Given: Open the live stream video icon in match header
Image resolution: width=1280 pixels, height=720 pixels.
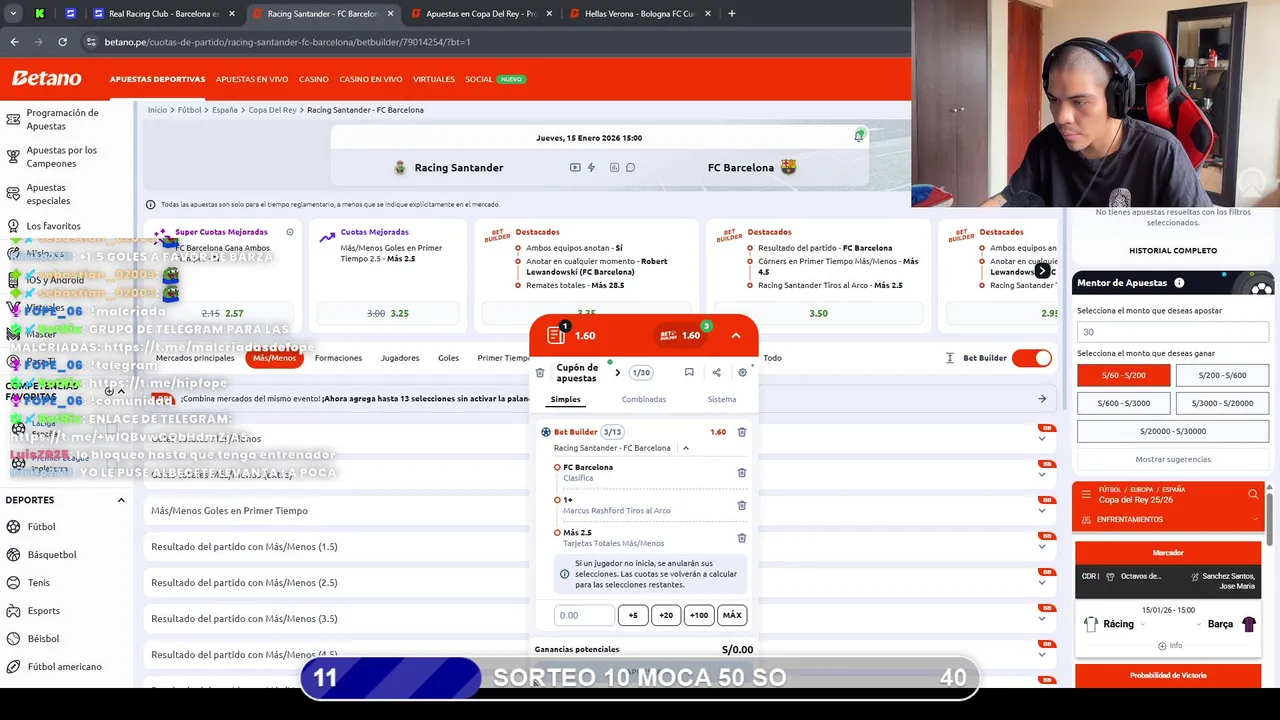Looking at the screenshot, I should pos(575,167).
